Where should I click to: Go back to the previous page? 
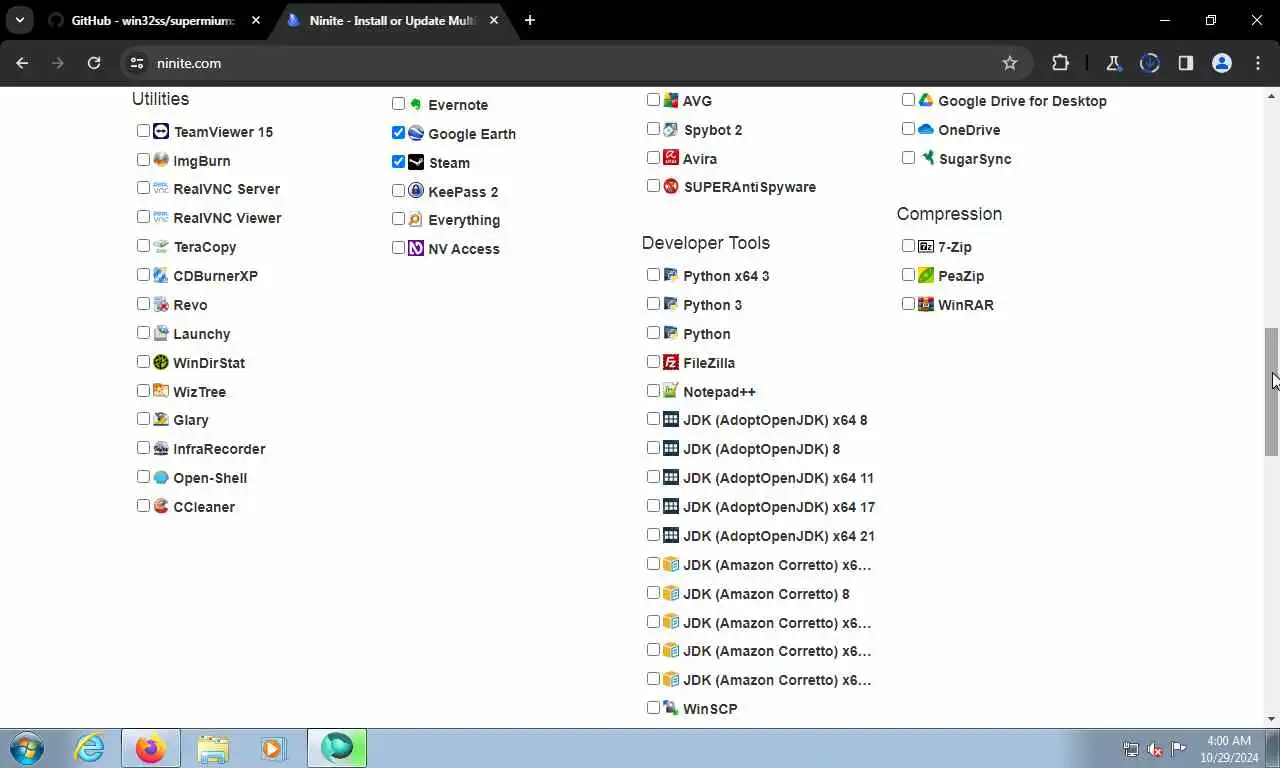point(22,63)
